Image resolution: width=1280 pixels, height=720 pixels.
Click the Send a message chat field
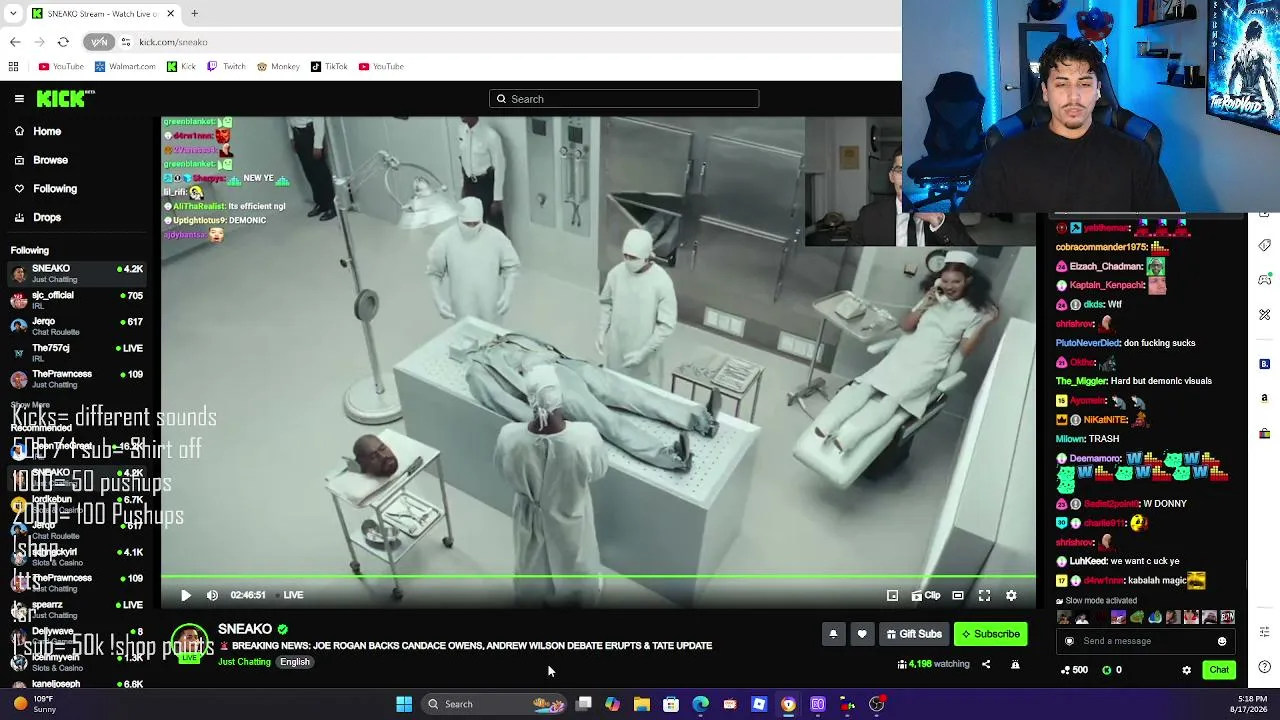[1146, 641]
